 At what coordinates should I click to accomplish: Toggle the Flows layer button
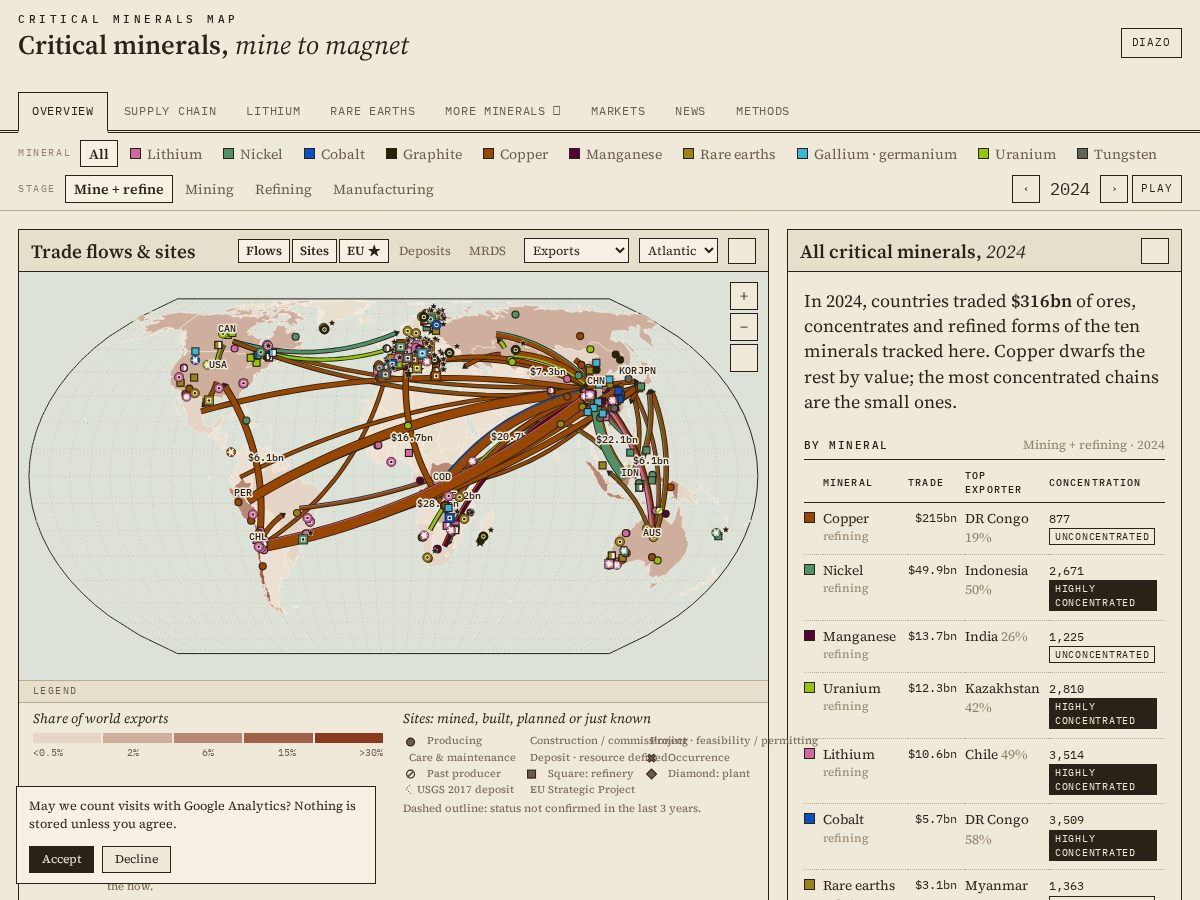(264, 251)
